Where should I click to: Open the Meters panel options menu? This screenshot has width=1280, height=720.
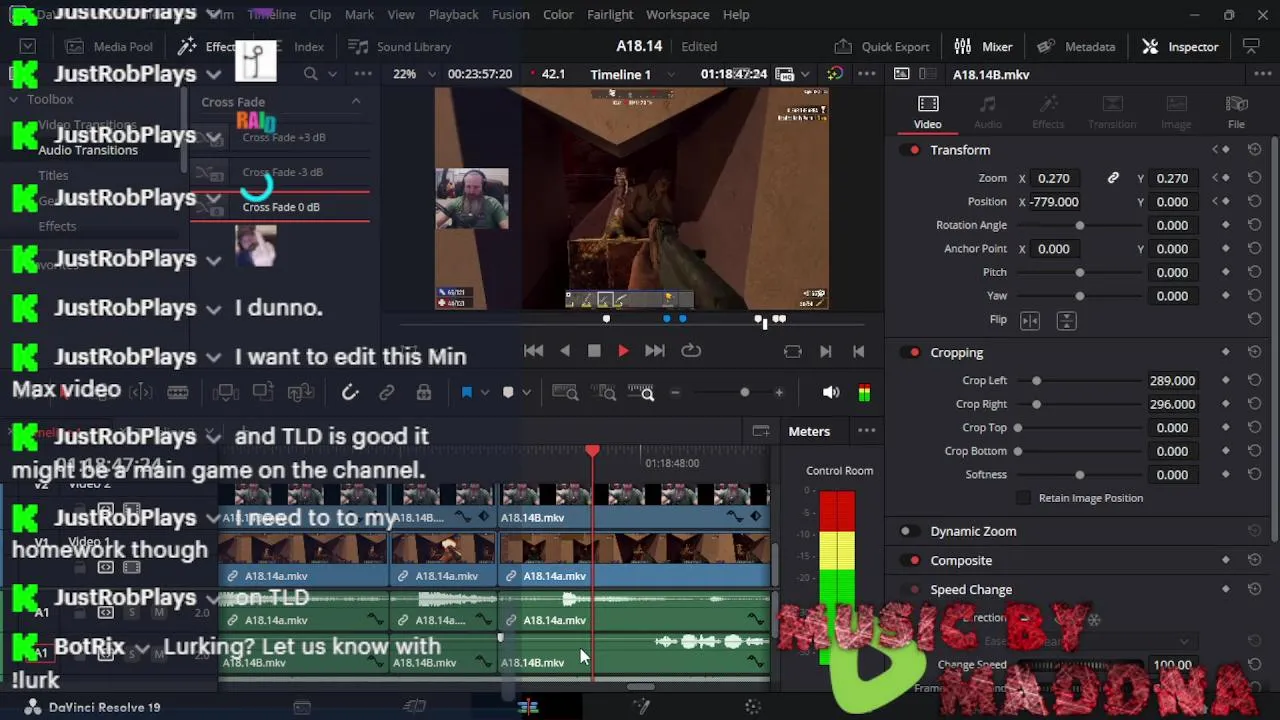(x=866, y=431)
